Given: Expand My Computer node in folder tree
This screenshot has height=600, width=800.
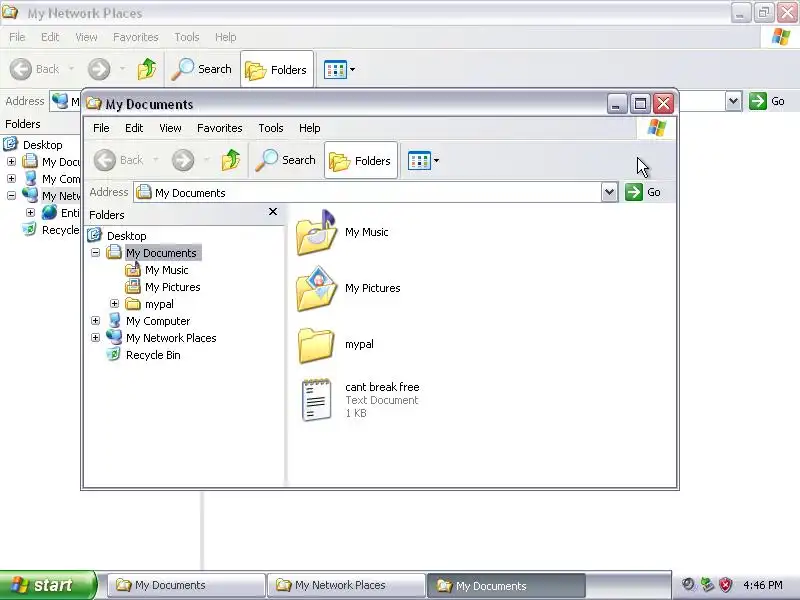Looking at the screenshot, I should tap(95, 321).
